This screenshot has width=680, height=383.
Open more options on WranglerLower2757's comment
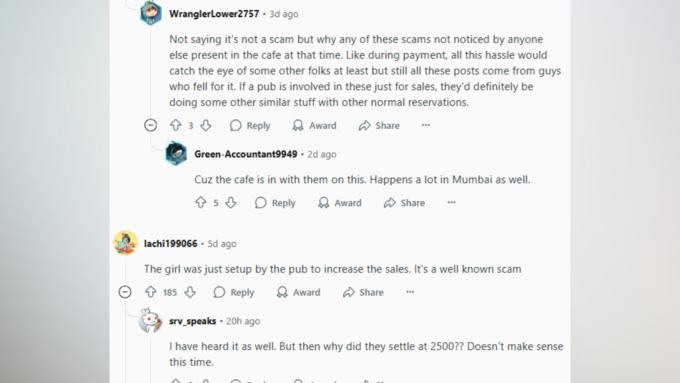tap(426, 125)
